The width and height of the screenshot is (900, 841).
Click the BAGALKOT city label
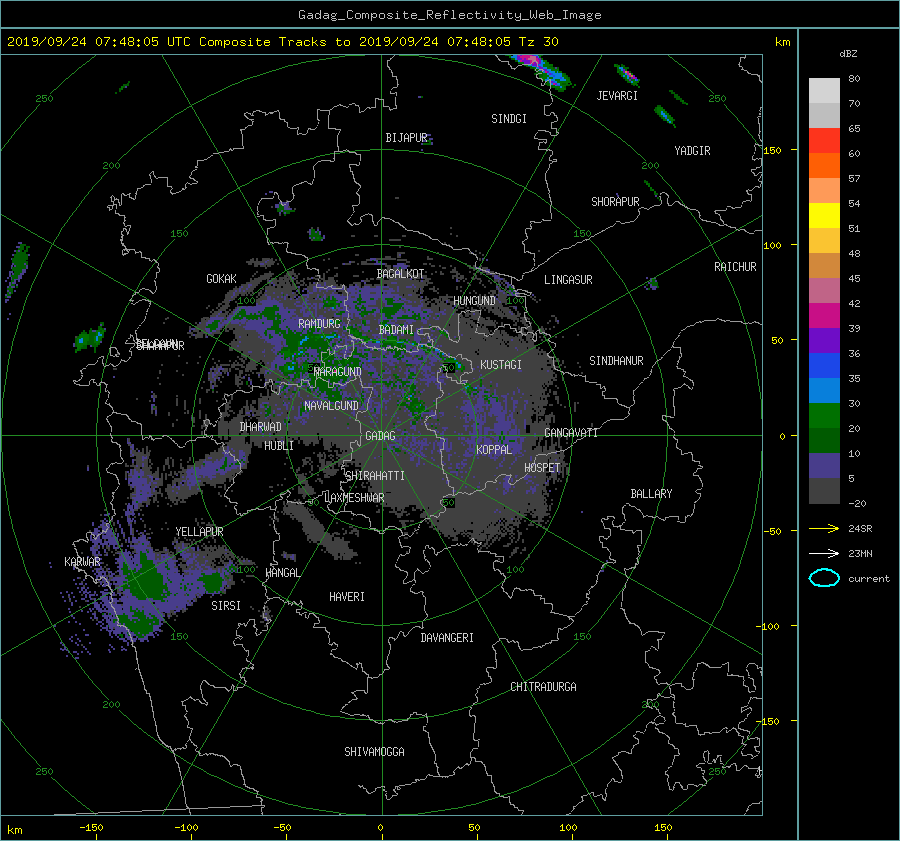[x=400, y=274]
